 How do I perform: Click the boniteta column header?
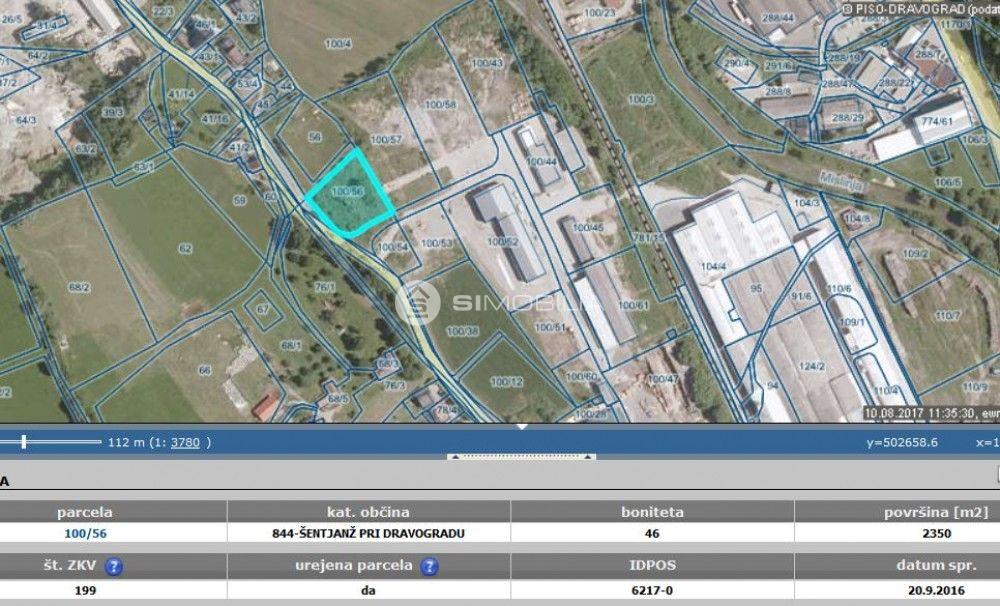pos(652,512)
